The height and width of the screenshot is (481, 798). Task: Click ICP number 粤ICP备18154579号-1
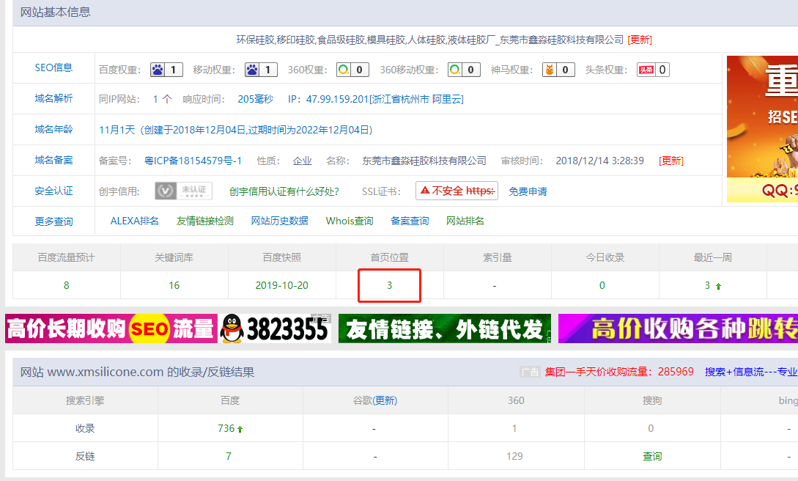[193, 161]
